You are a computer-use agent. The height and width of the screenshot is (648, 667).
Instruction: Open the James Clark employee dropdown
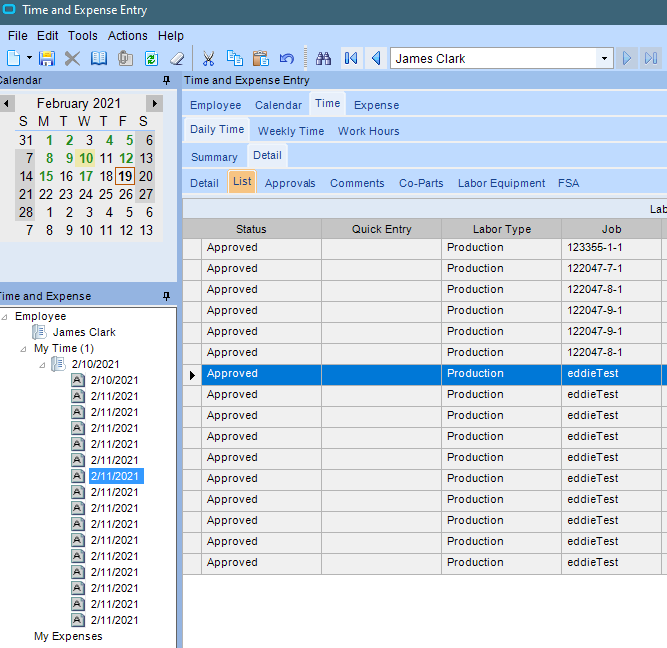click(604, 59)
